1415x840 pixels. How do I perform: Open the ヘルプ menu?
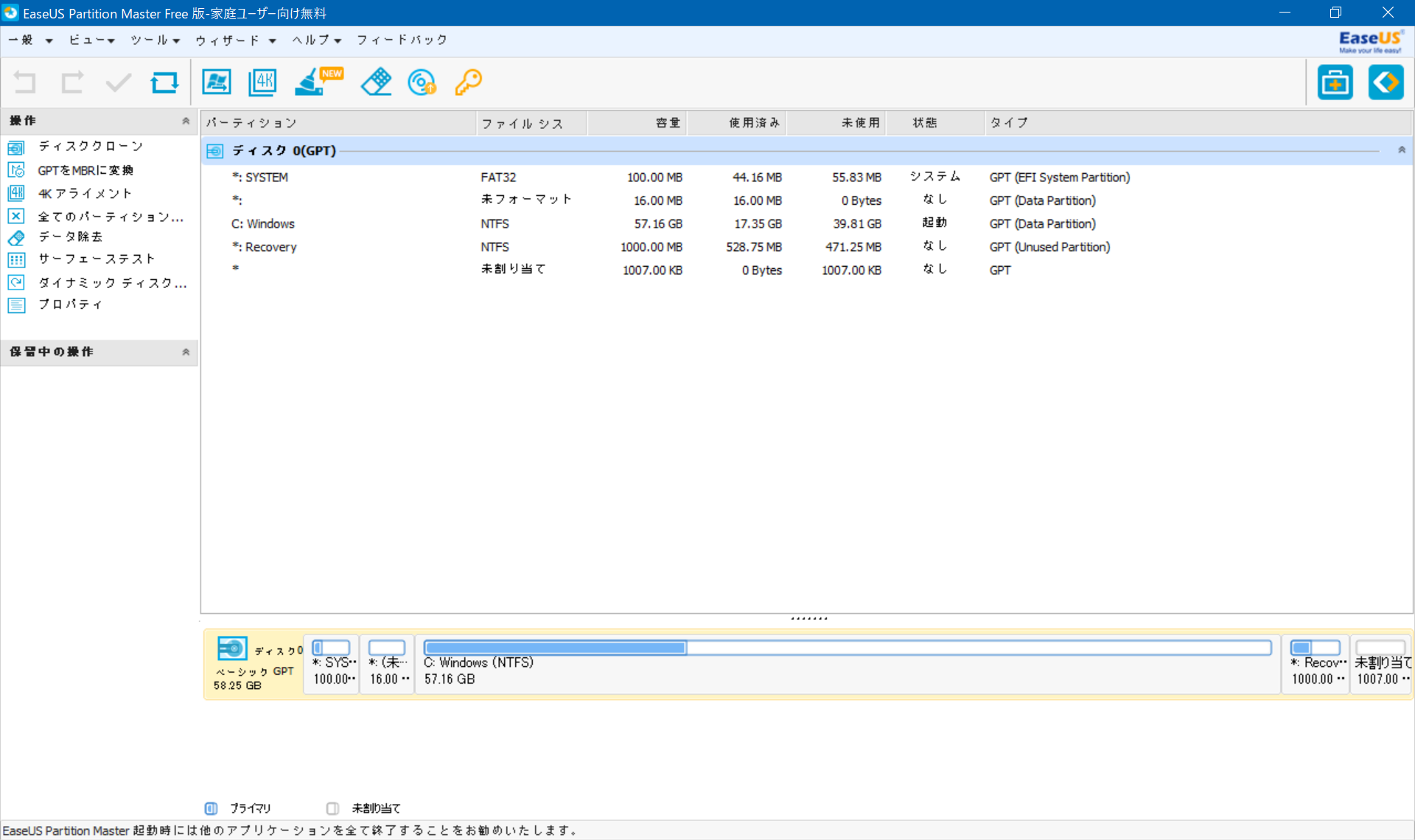pyautogui.click(x=317, y=40)
